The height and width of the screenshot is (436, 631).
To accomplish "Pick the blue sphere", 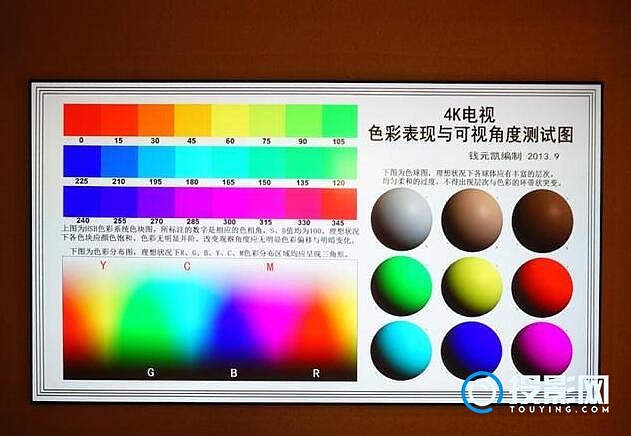I will [471, 350].
